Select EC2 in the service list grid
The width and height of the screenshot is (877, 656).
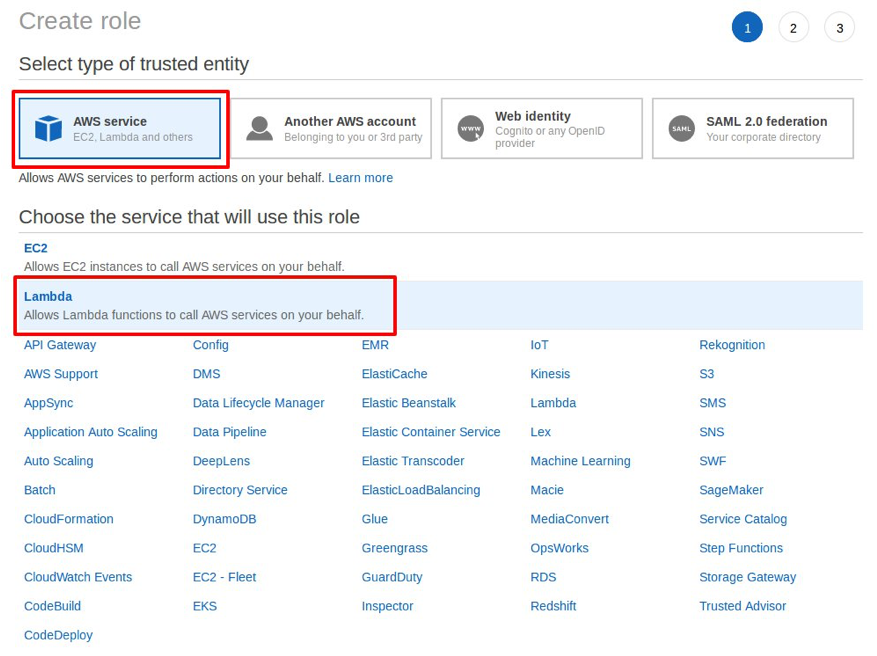[x=205, y=548]
